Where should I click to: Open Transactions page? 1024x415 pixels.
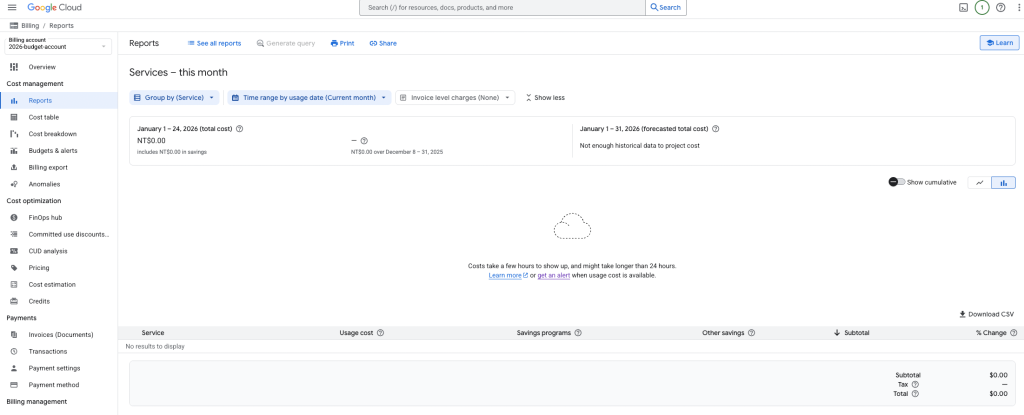pyautogui.click(x=59, y=352)
